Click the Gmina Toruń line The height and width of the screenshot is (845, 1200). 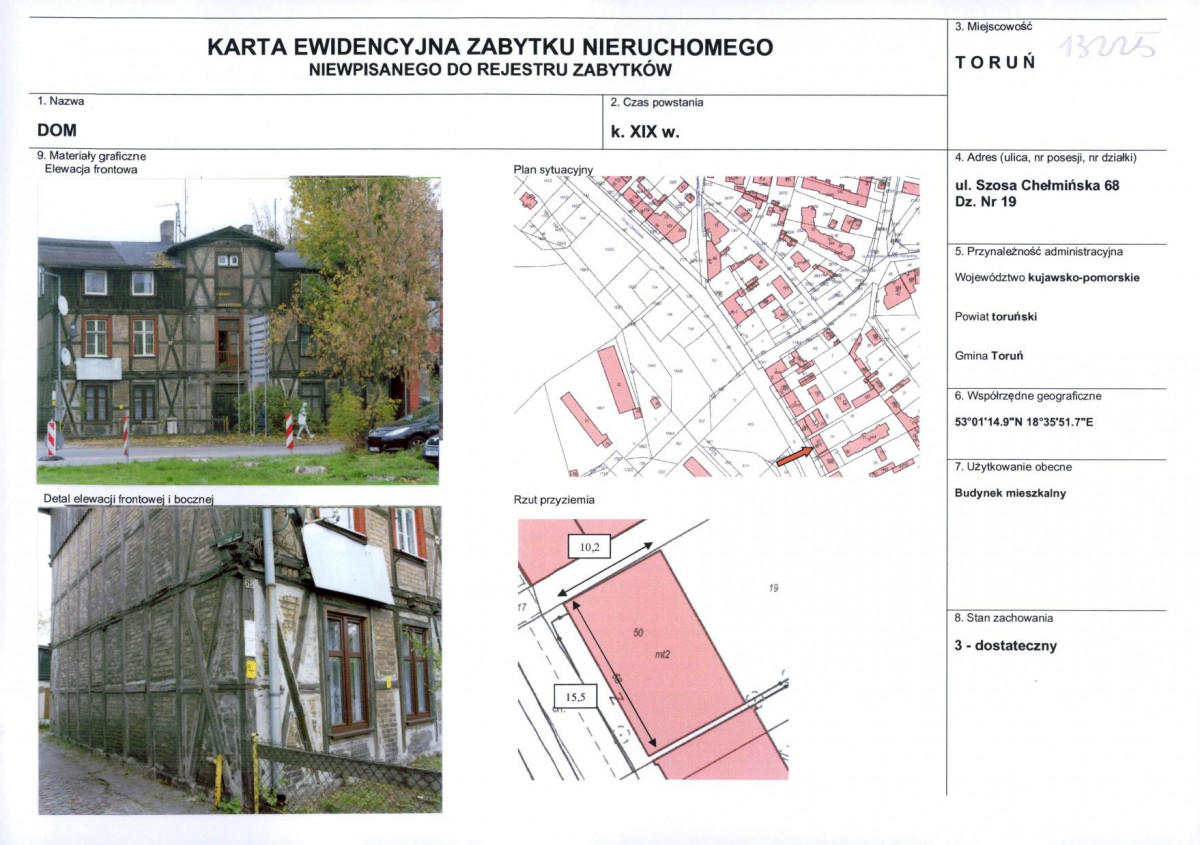click(989, 355)
